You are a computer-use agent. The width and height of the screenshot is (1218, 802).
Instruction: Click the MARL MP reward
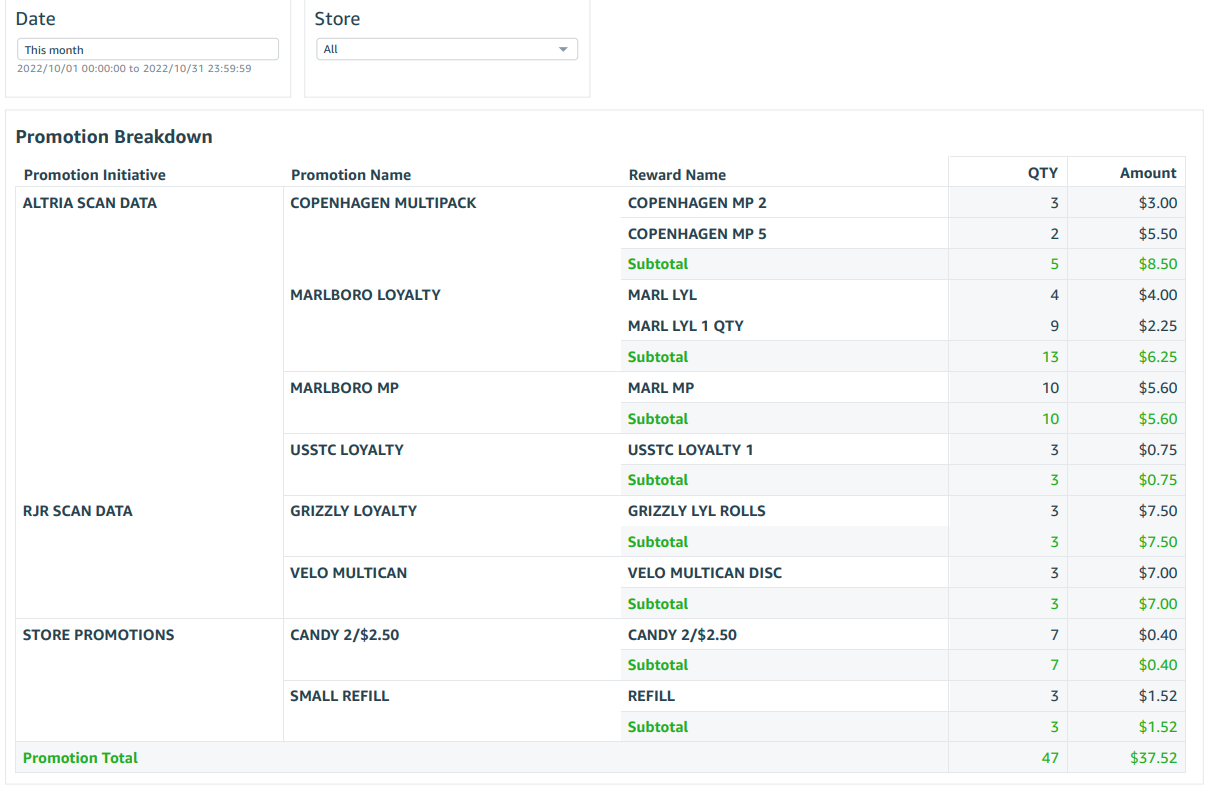[661, 388]
